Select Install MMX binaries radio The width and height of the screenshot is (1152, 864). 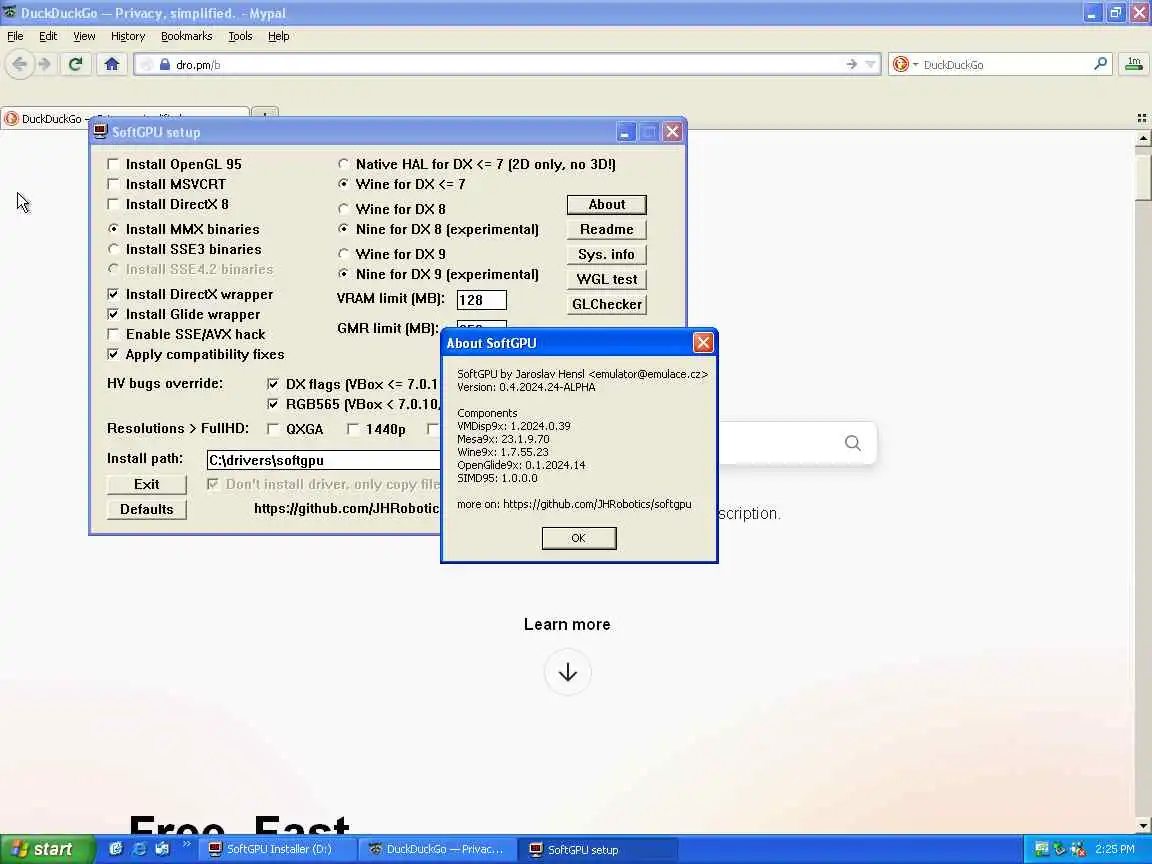113,228
